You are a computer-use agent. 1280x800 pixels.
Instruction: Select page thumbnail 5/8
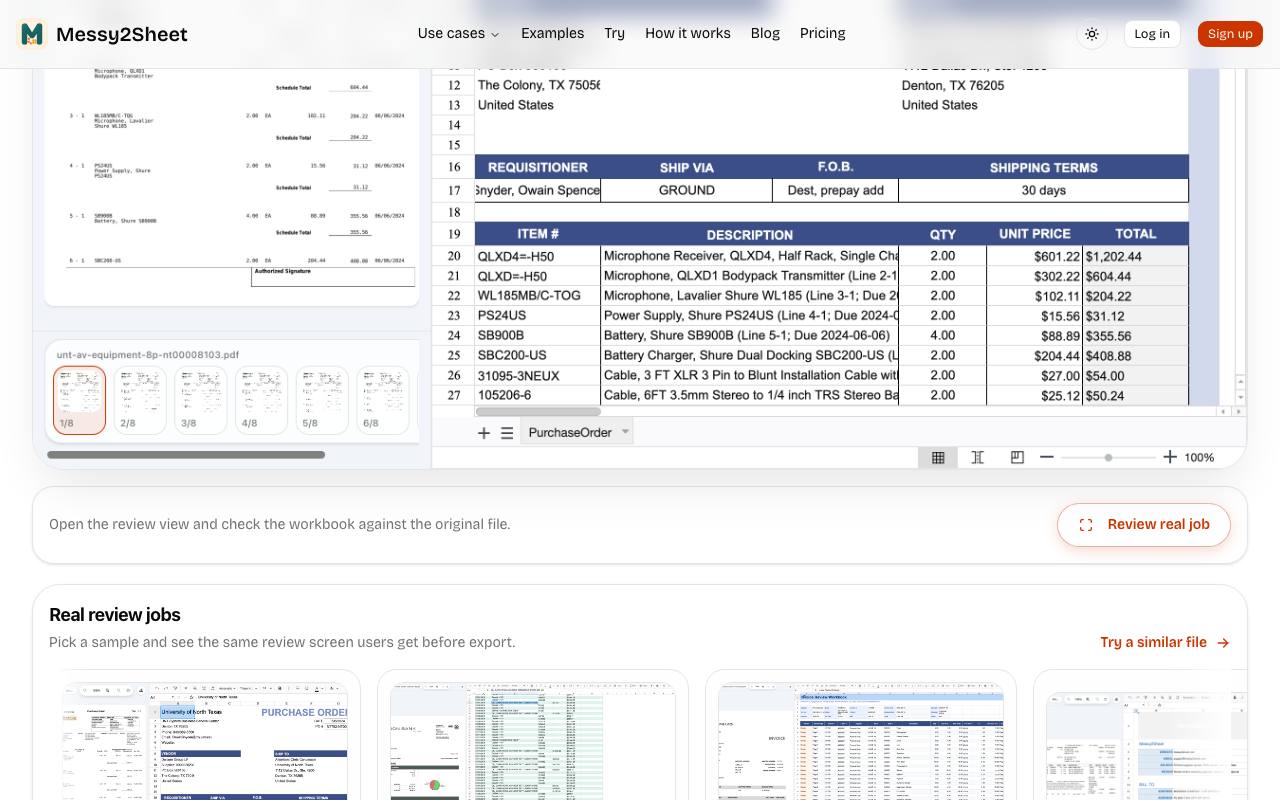[323, 400]
